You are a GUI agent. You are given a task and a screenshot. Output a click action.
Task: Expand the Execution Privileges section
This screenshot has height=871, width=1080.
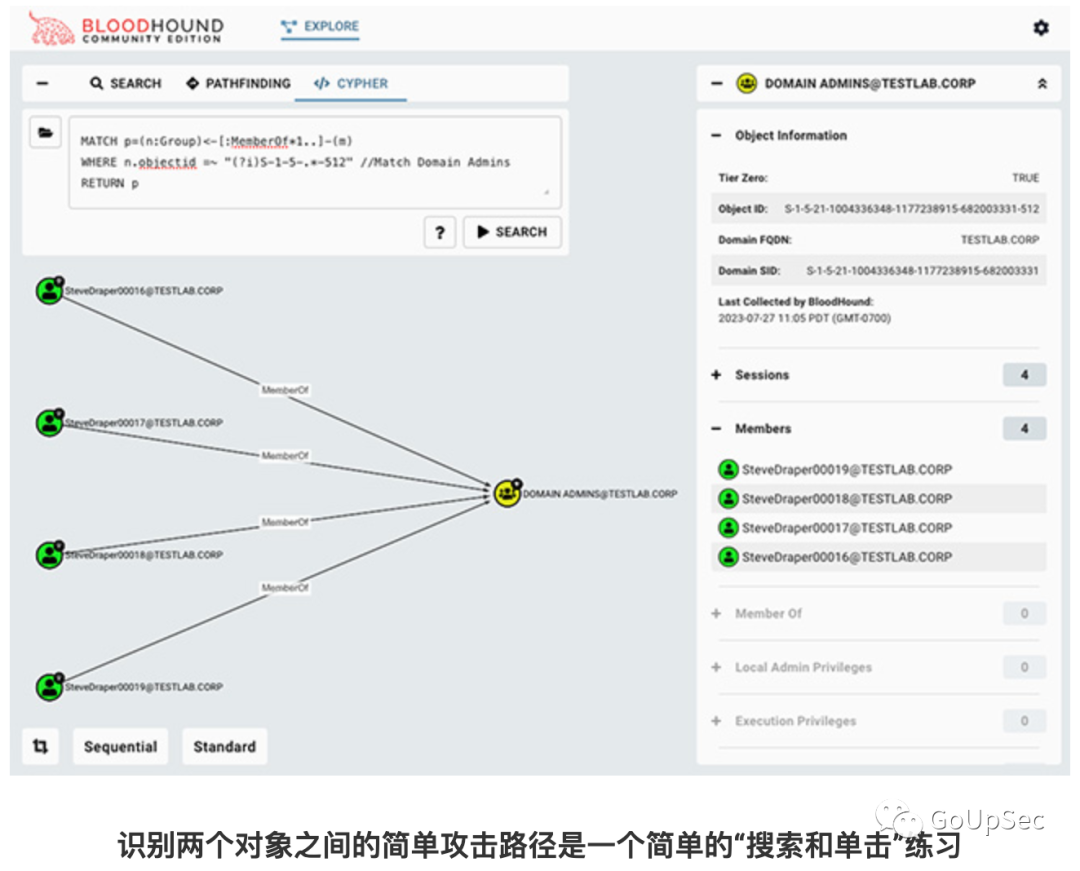pos(716,721)
